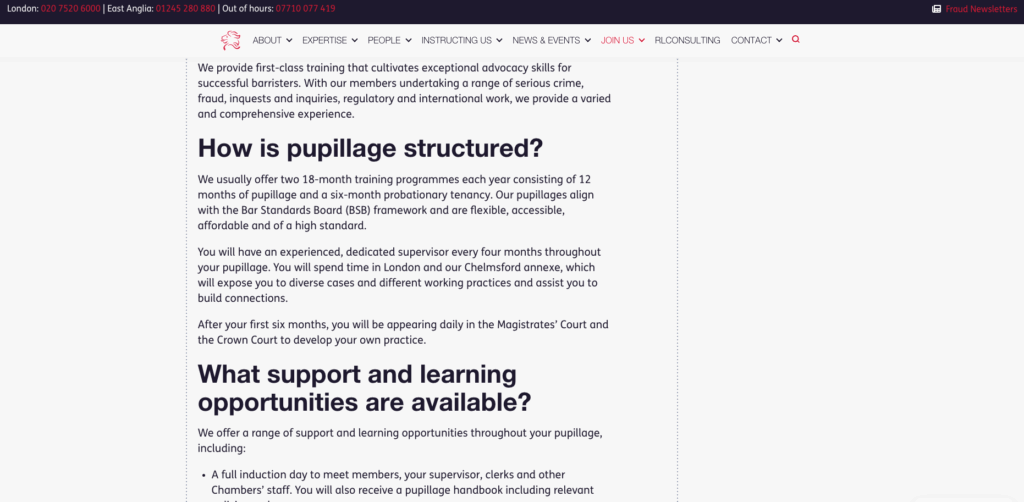
Task: Open the site search magnifier icon
Action: point(796,40)
